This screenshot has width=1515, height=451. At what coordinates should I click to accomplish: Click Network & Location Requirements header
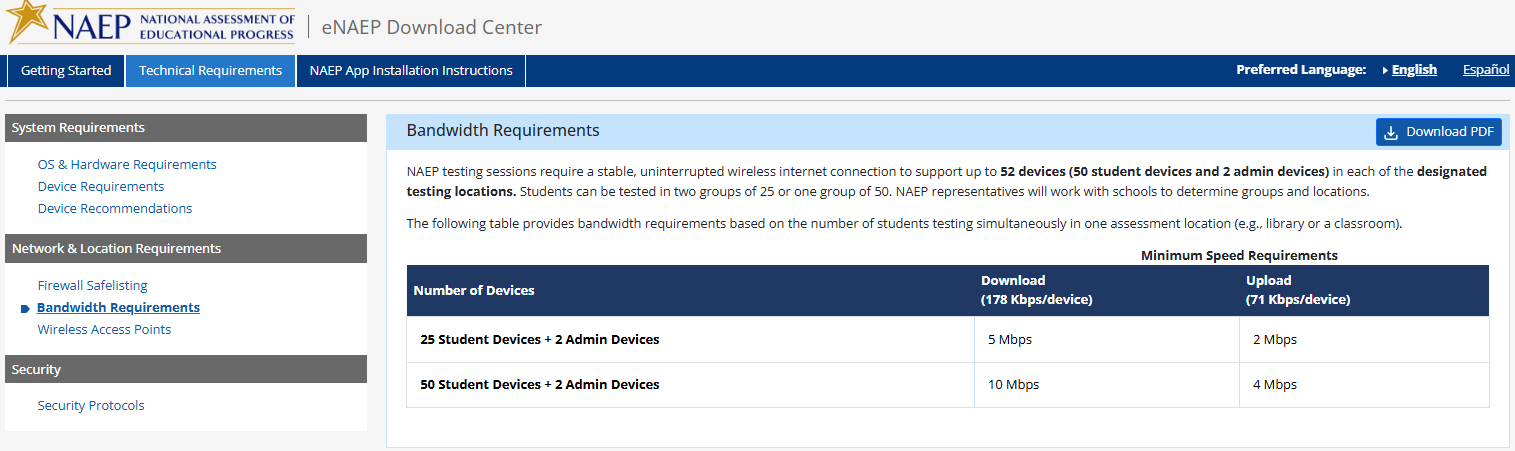185,249
